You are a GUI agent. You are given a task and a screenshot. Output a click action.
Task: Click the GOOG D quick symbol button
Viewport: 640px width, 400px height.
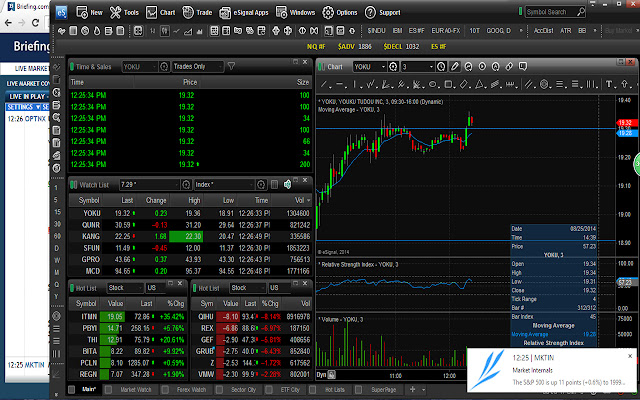click(498, 31)
